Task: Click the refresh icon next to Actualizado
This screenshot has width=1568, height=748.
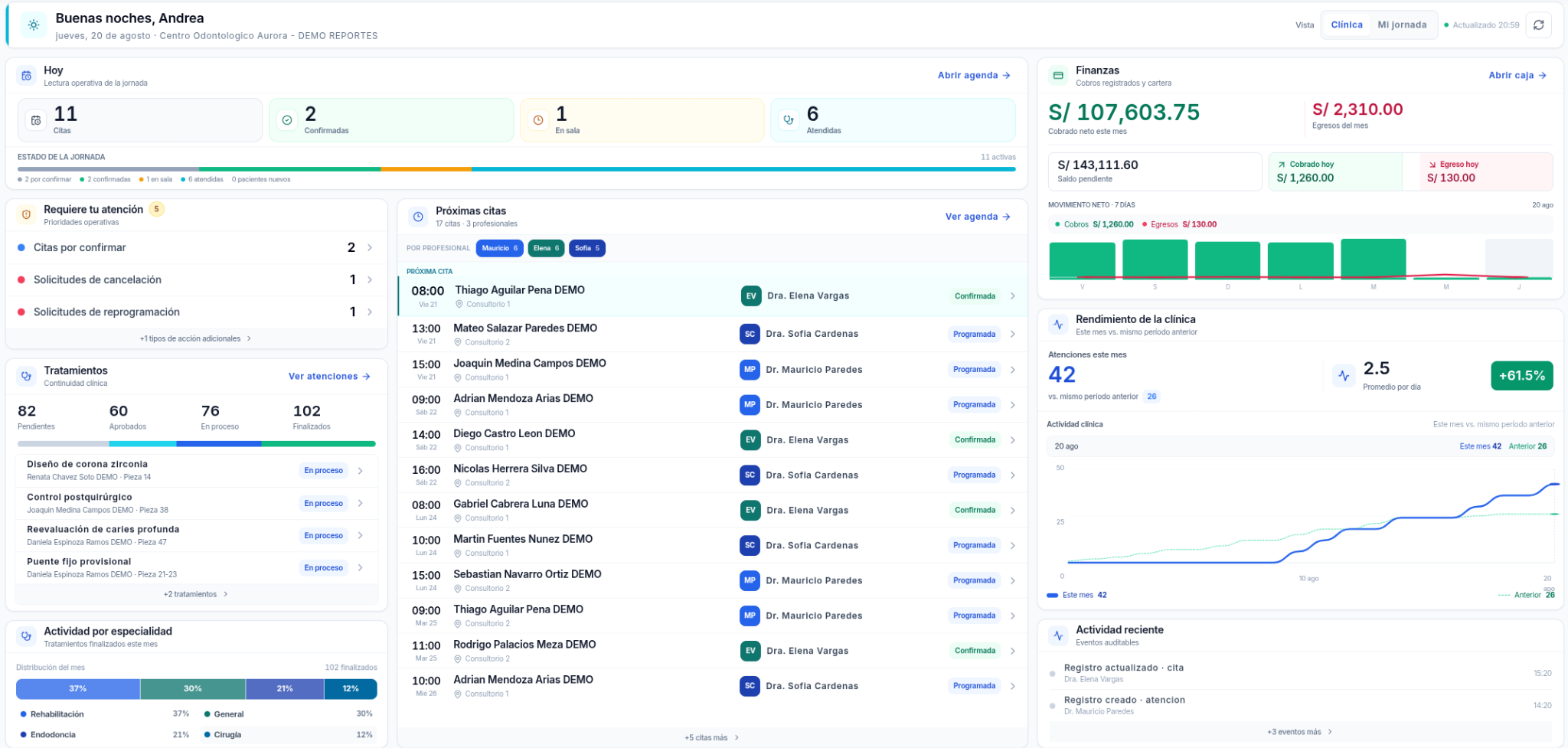Action: [x=1538, y=24]
